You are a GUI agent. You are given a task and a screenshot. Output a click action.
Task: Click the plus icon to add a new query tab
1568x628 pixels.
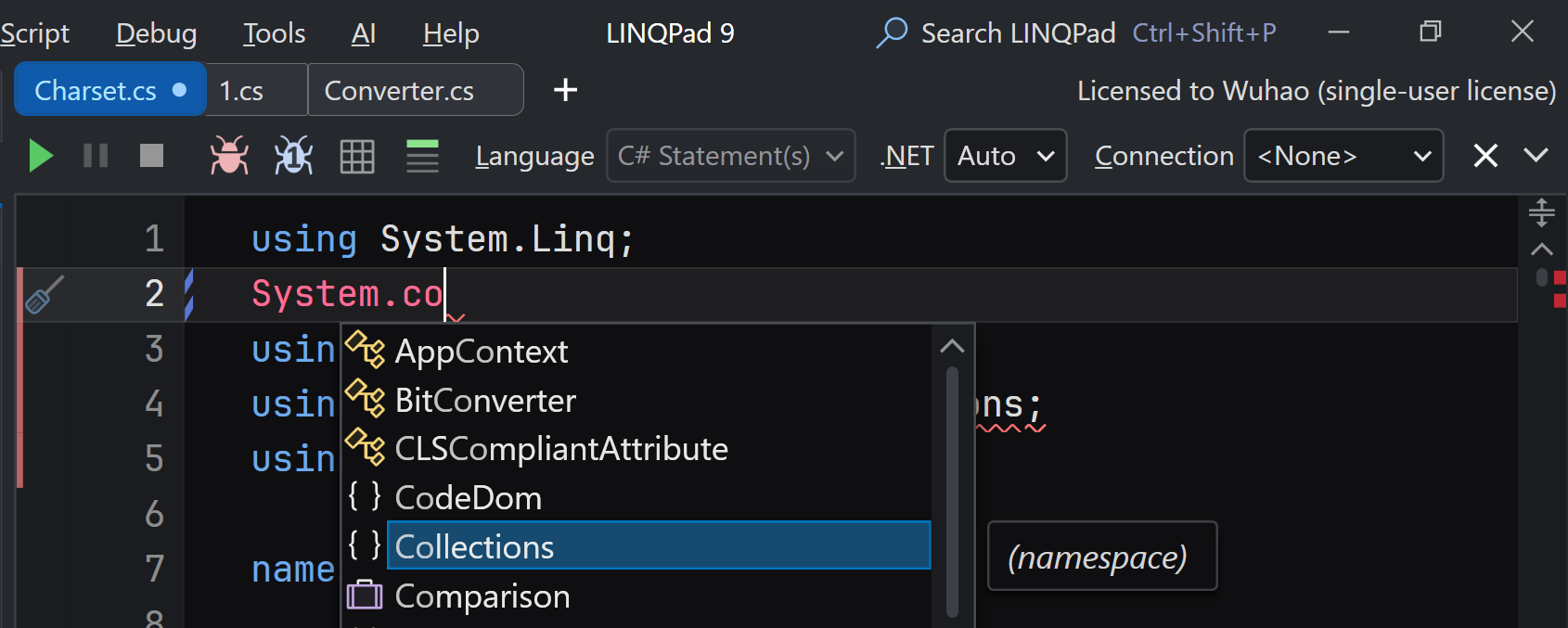pyautogui.click(x=565, y=90)
